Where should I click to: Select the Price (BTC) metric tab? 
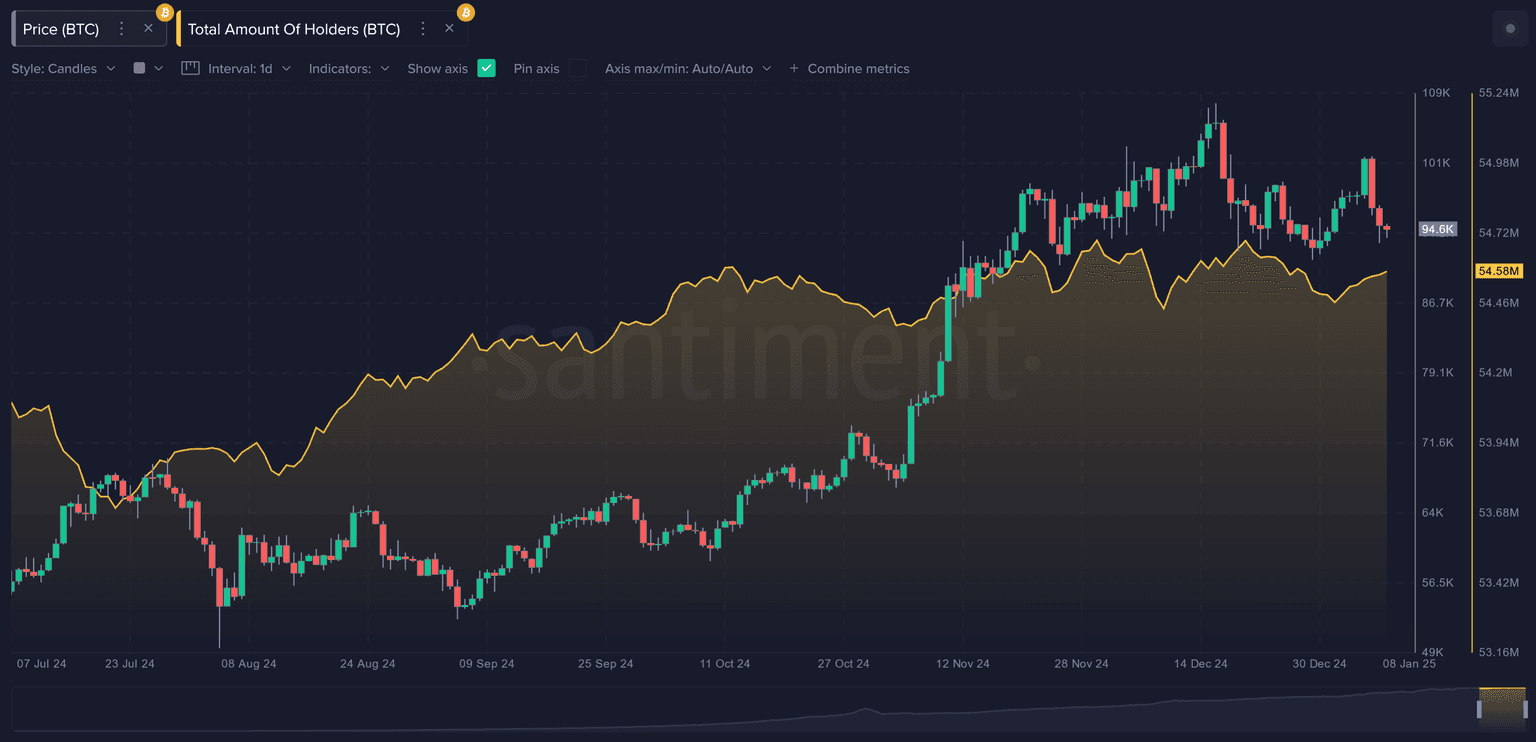click(61, 29)
